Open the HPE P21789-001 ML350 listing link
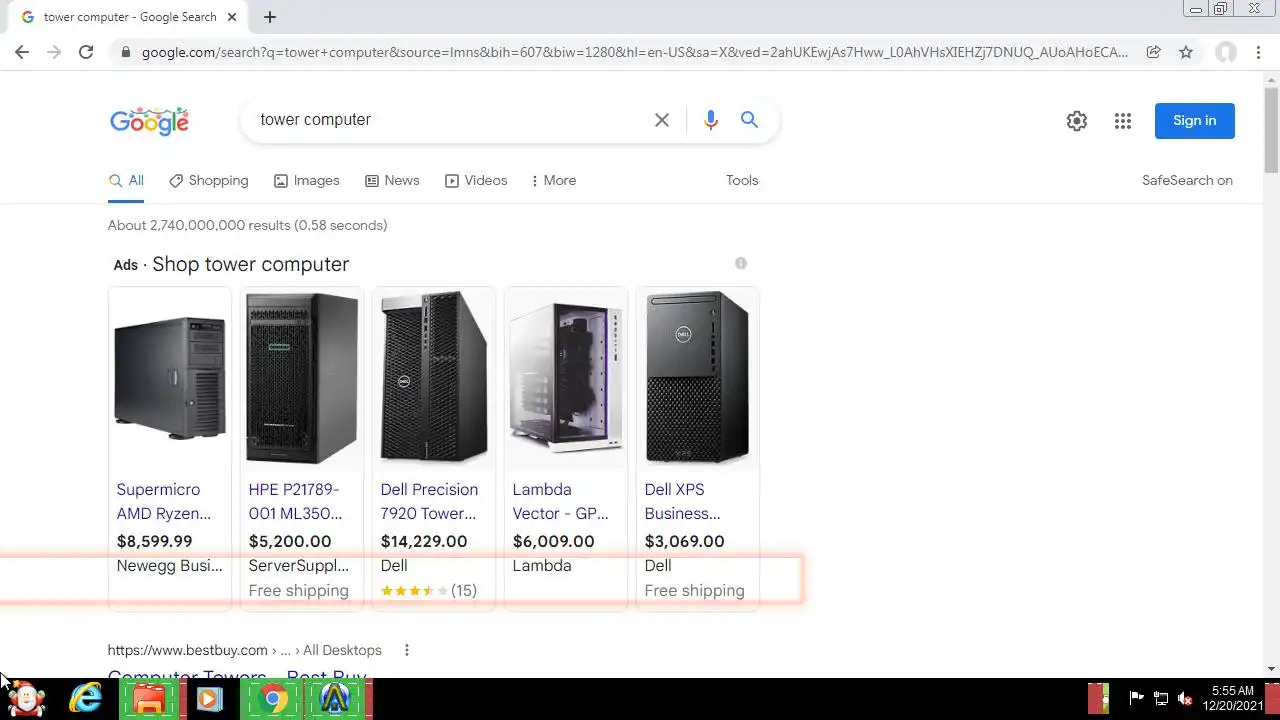This screenshot has height=720, width=1280. (296, 502)
